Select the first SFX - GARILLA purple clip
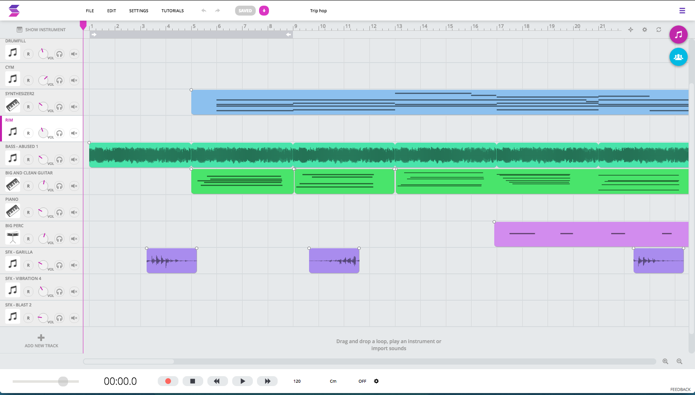The width and height of the screenshot is (695, 395). pos(172,261)
